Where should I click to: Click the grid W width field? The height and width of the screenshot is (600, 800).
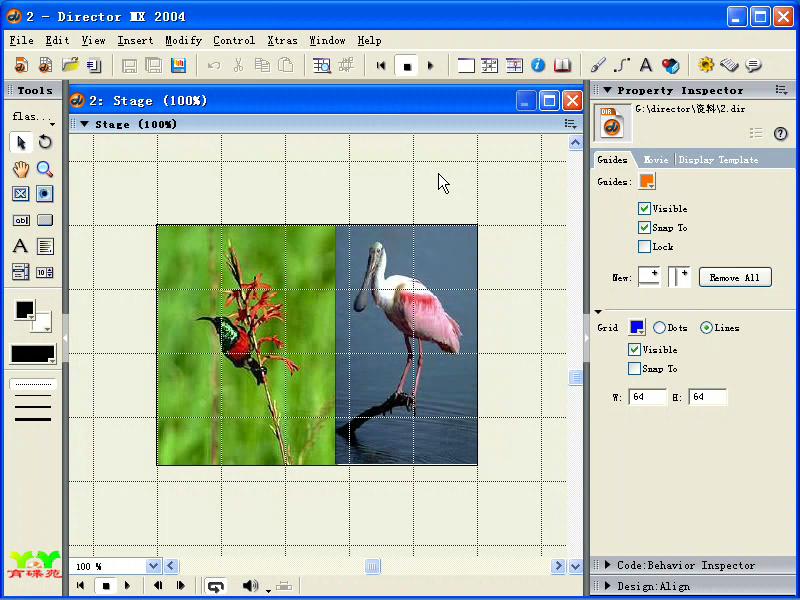coord(647,397)
